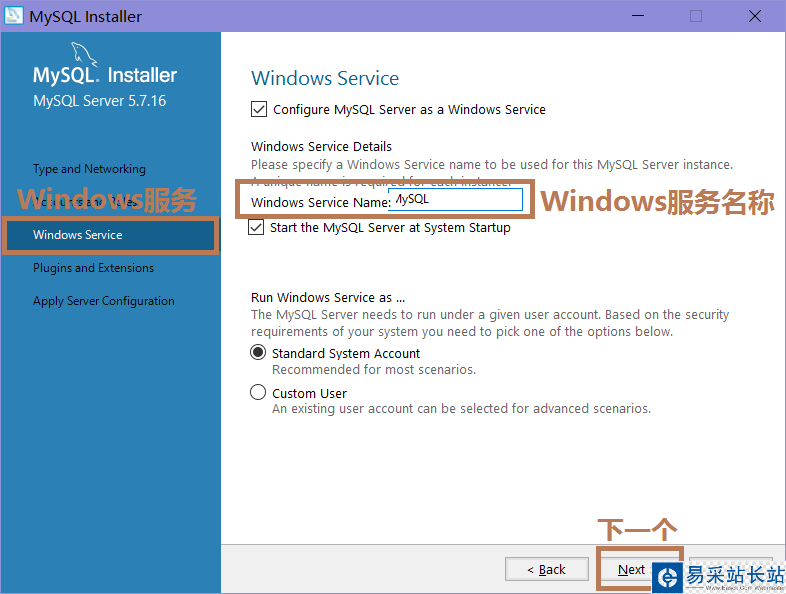The image size is (786, 594).
Task: Click the MySQL dolphin logo in sidebar
Action: [84, 55]
